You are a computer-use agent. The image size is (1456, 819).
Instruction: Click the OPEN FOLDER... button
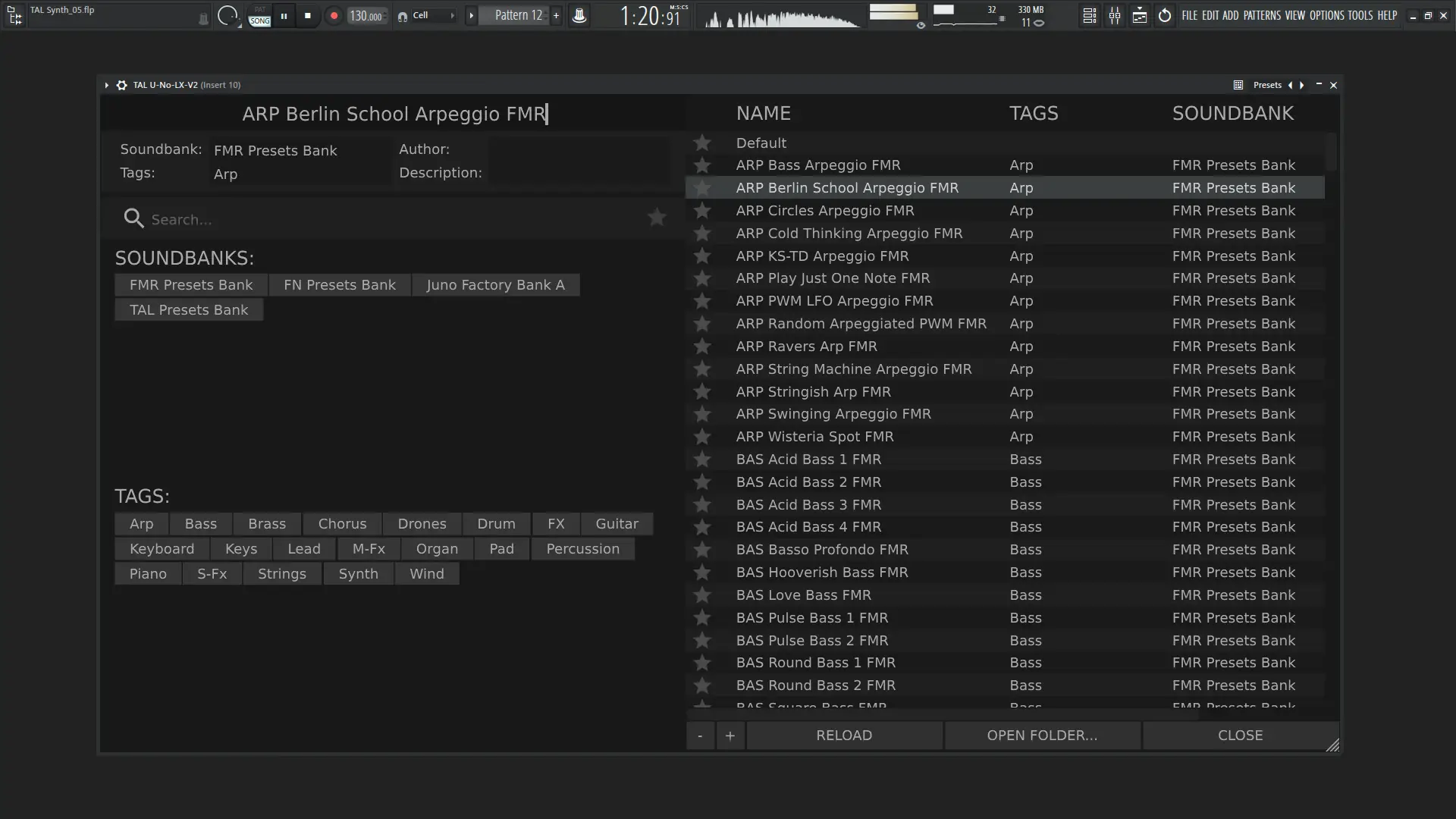click(1042, 735)
